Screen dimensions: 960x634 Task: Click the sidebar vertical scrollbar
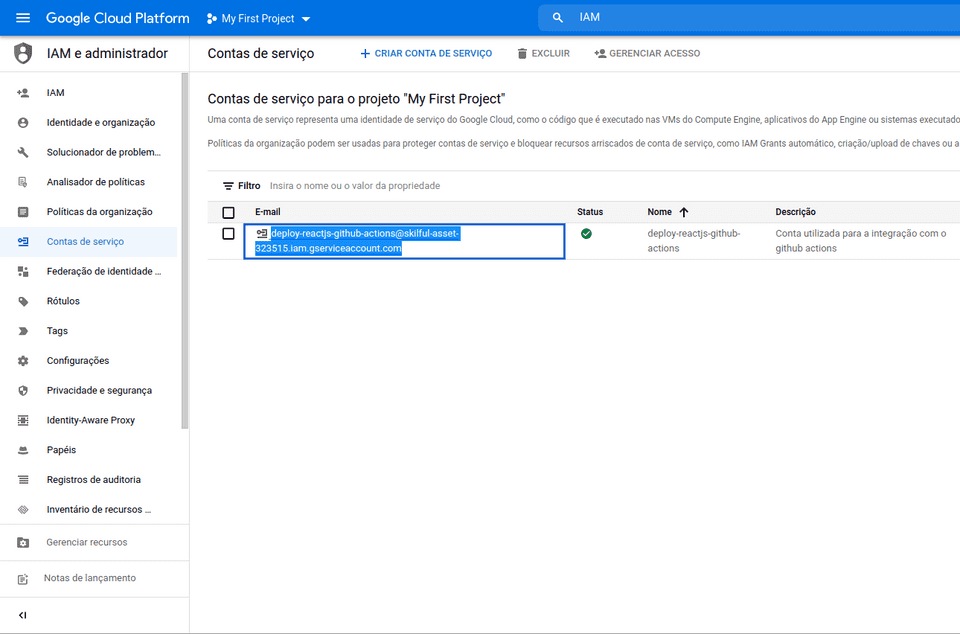click(x=184, y=250)
